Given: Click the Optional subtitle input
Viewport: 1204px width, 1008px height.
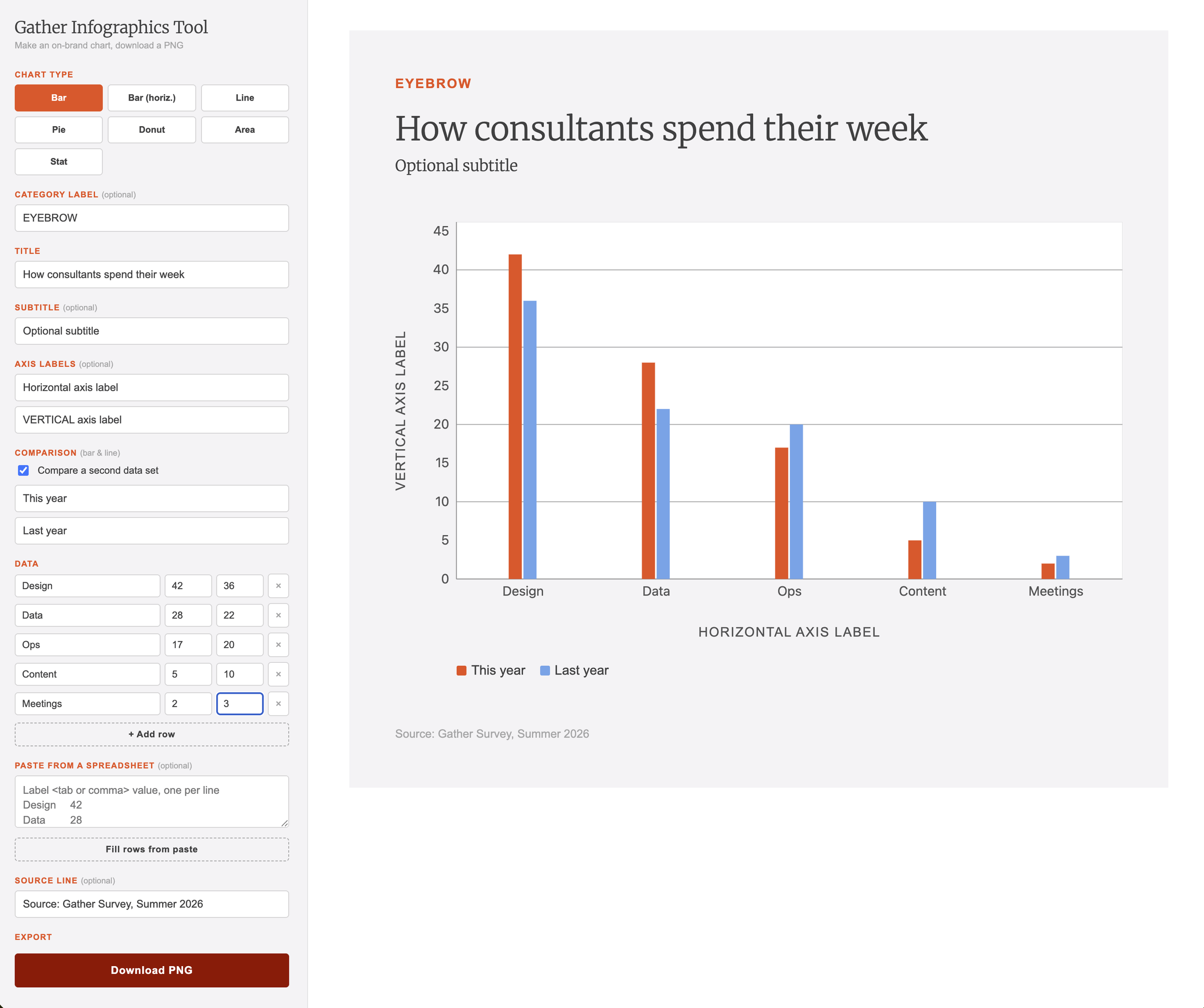Looking at the screenshot, I should point(152,331).
